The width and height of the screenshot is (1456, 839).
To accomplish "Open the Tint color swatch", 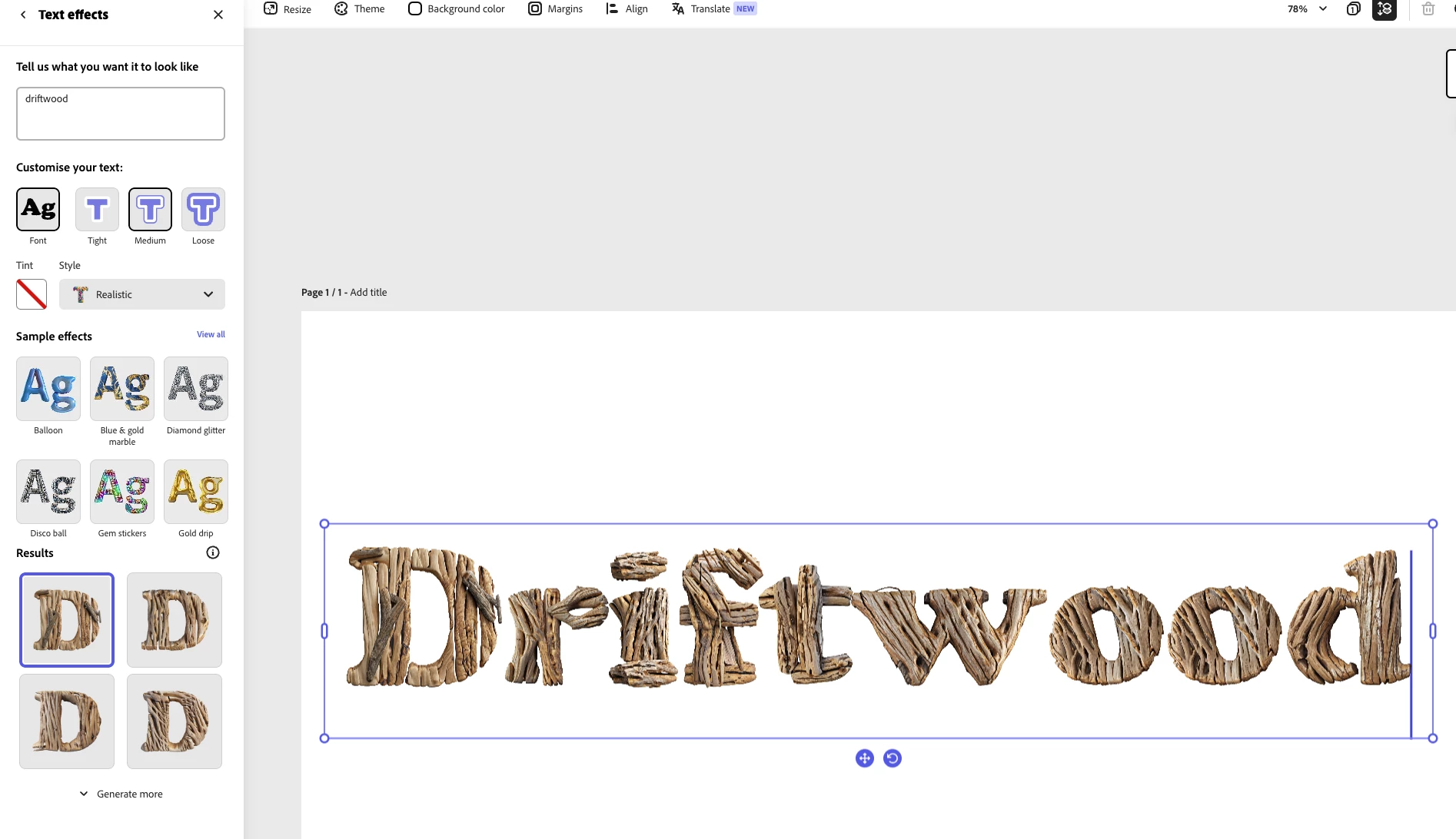I will coord(32,294).
